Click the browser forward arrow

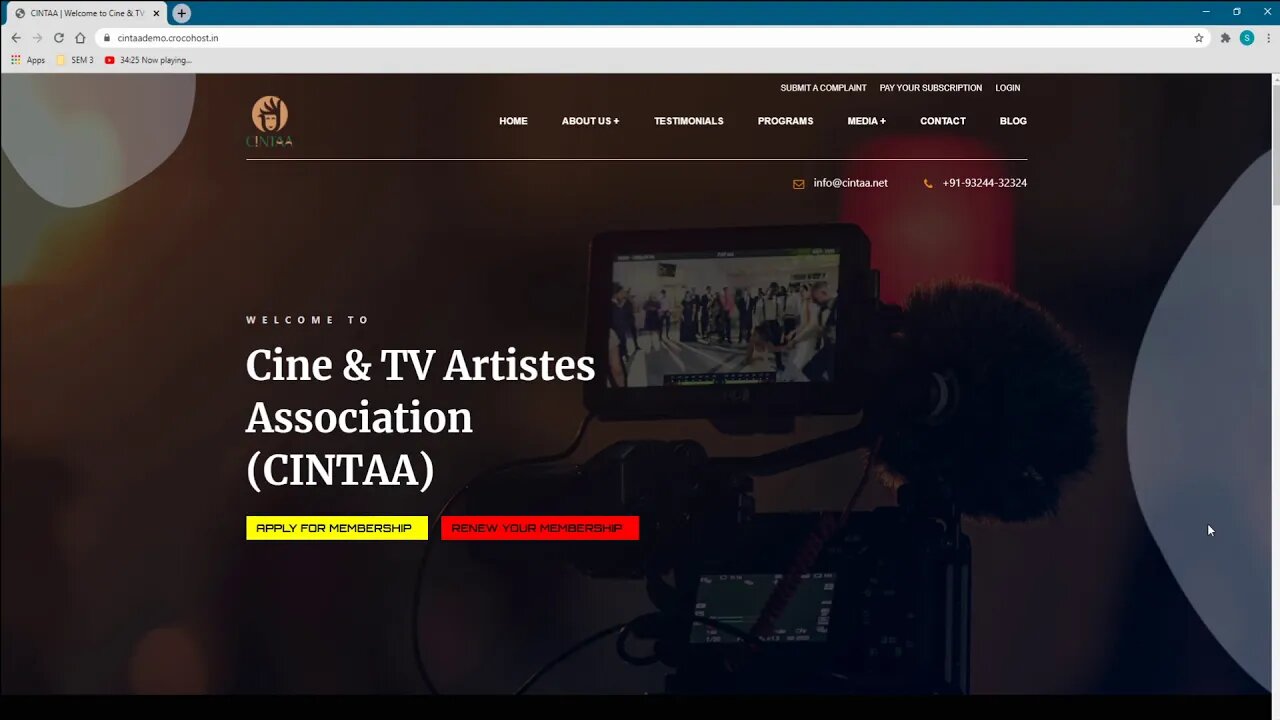coord(38,38)
